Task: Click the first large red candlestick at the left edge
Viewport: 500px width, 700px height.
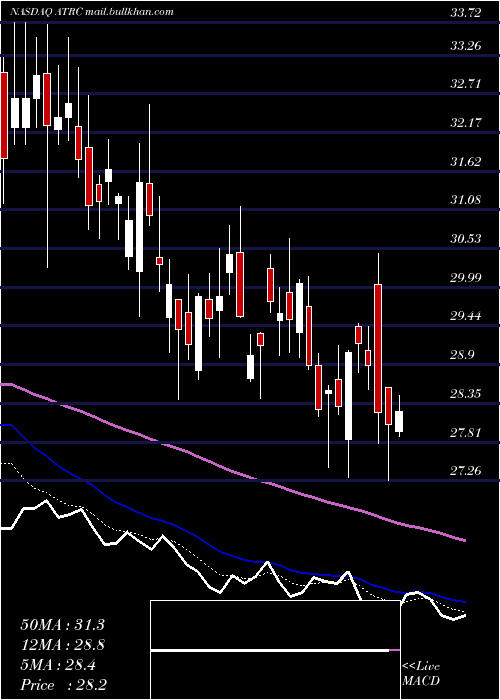Action: pyautogui.click(x=4, y=115)
